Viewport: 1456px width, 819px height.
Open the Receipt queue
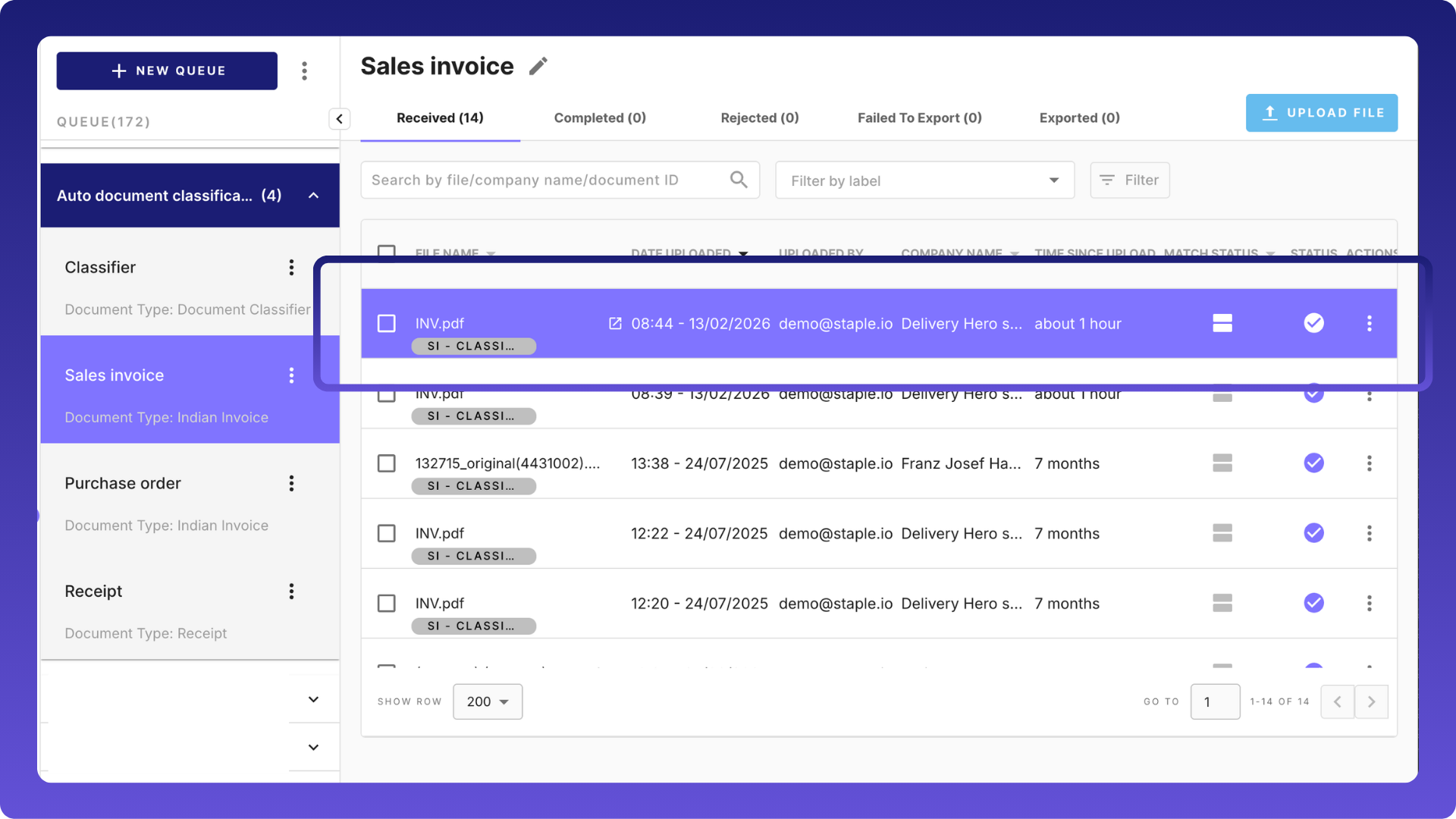[x=190, y=605]
